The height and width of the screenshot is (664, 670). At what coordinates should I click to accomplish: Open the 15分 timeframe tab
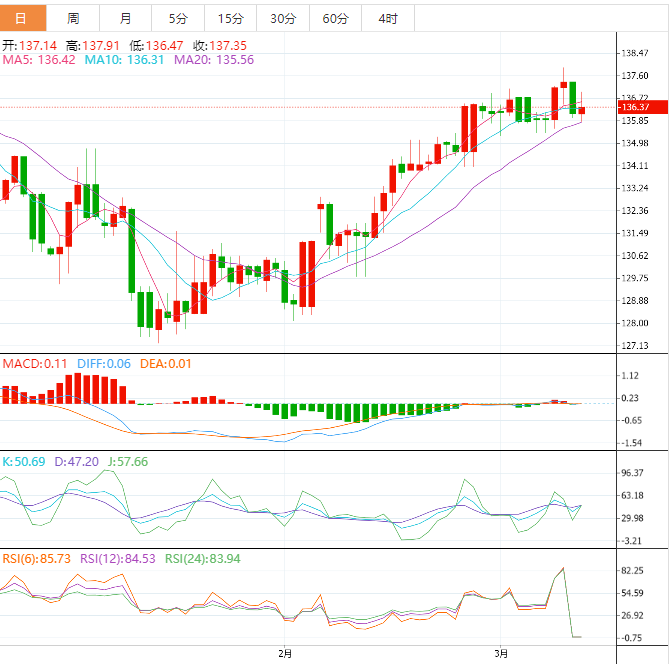[x=231, y=18]
